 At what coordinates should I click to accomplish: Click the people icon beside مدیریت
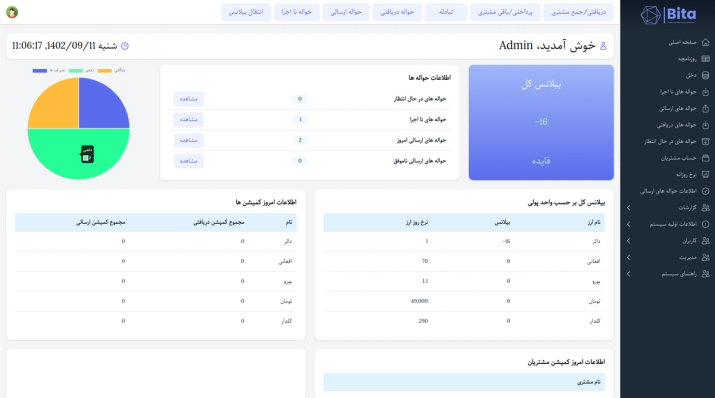(705, 257)
